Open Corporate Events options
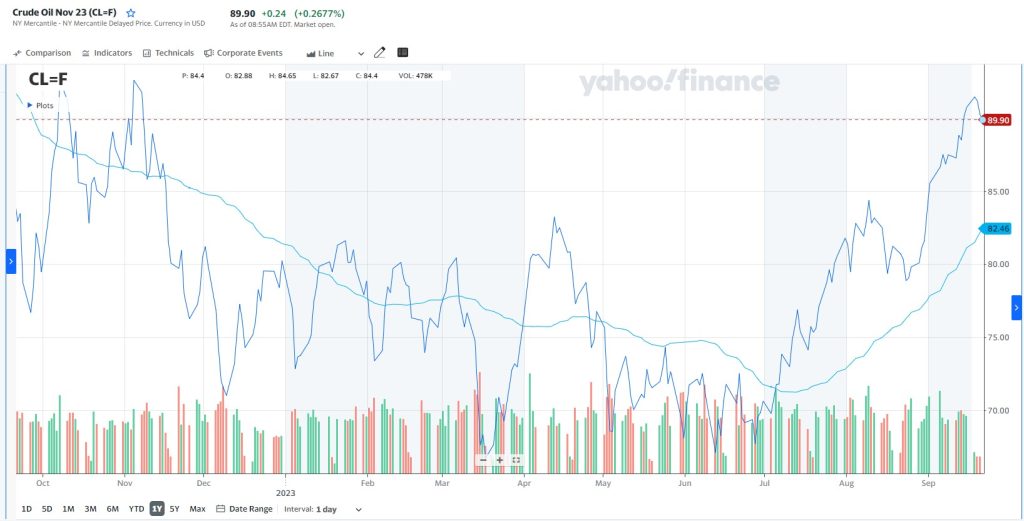Screen dimensions: 1024x521 [243, 53]
